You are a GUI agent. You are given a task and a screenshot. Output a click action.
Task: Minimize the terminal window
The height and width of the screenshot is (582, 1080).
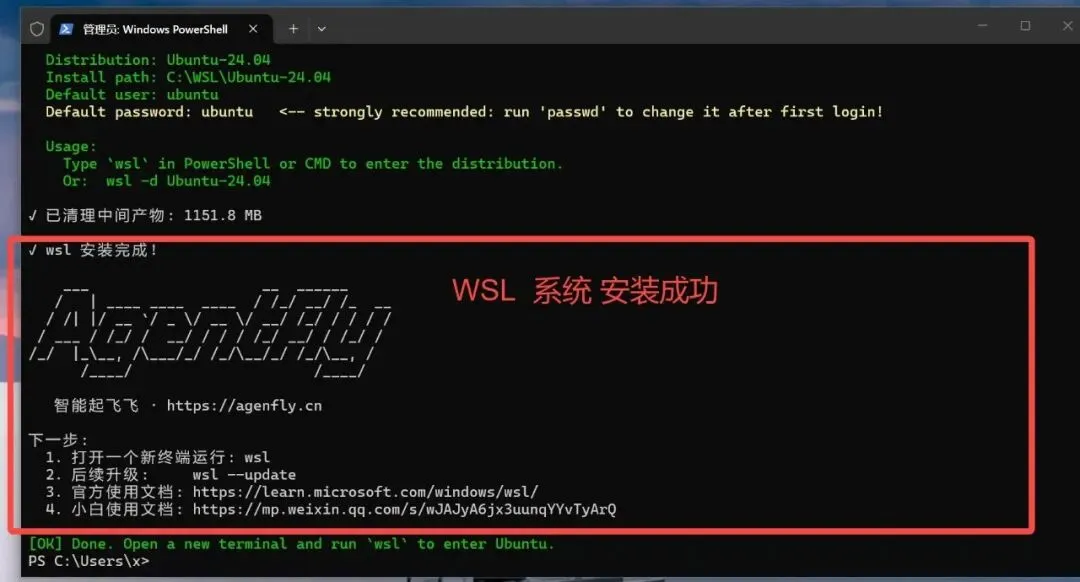983,25
